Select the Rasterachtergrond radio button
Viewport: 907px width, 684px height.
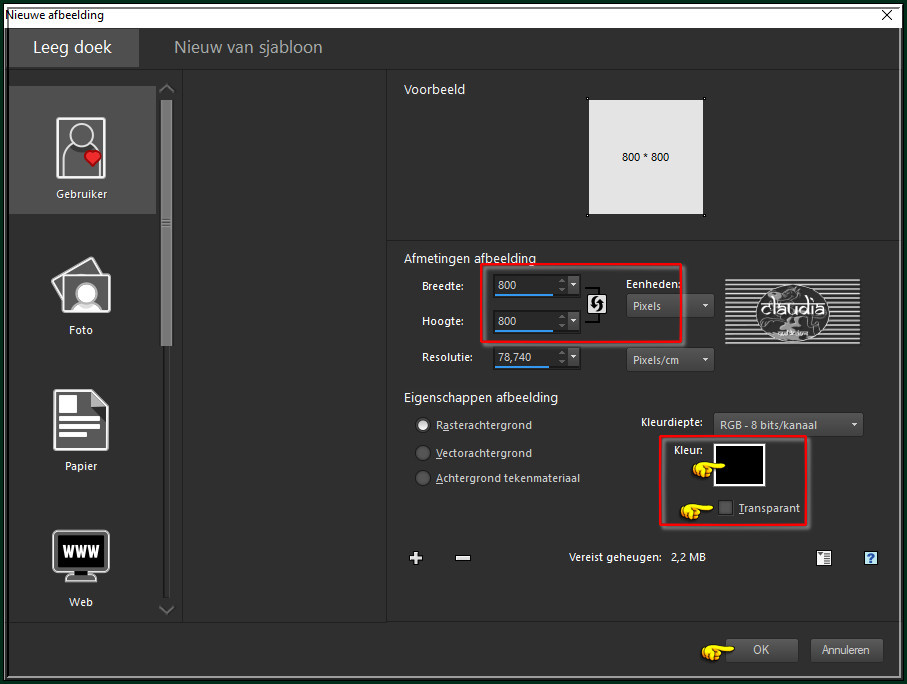(x=423, y=425)
